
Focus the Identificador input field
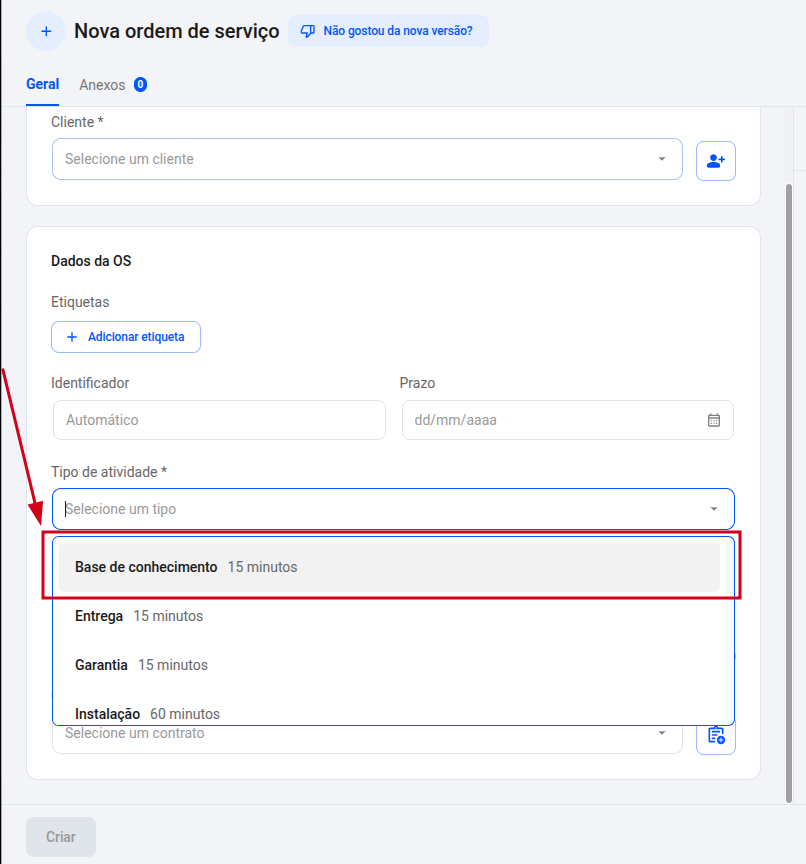[218, 420]
